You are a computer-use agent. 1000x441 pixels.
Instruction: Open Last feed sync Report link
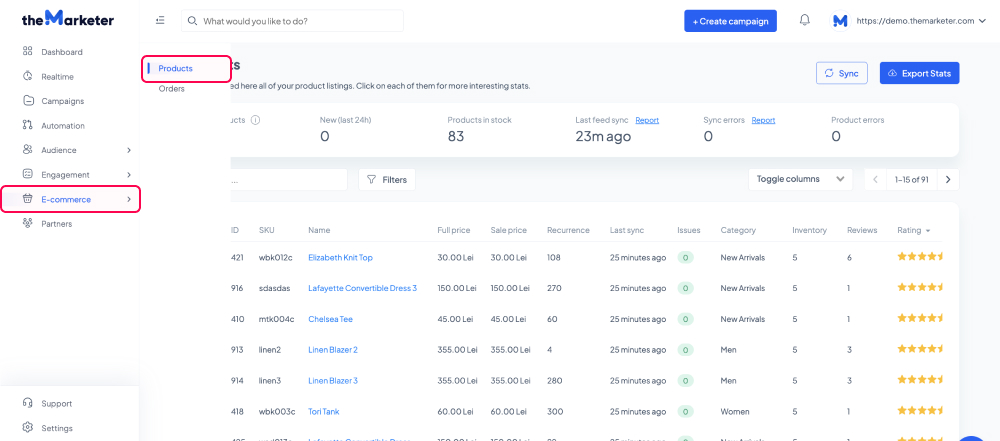click(x=647, y=120)
